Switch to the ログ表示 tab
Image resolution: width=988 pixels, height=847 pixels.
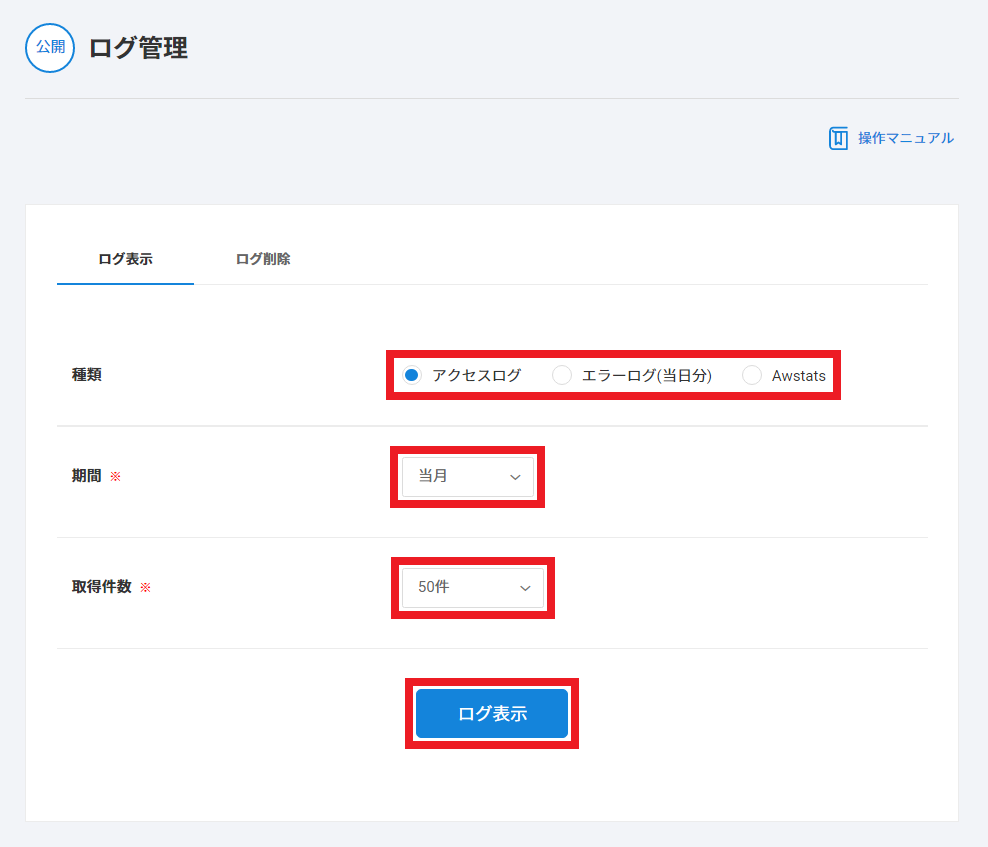pos(125,259)
